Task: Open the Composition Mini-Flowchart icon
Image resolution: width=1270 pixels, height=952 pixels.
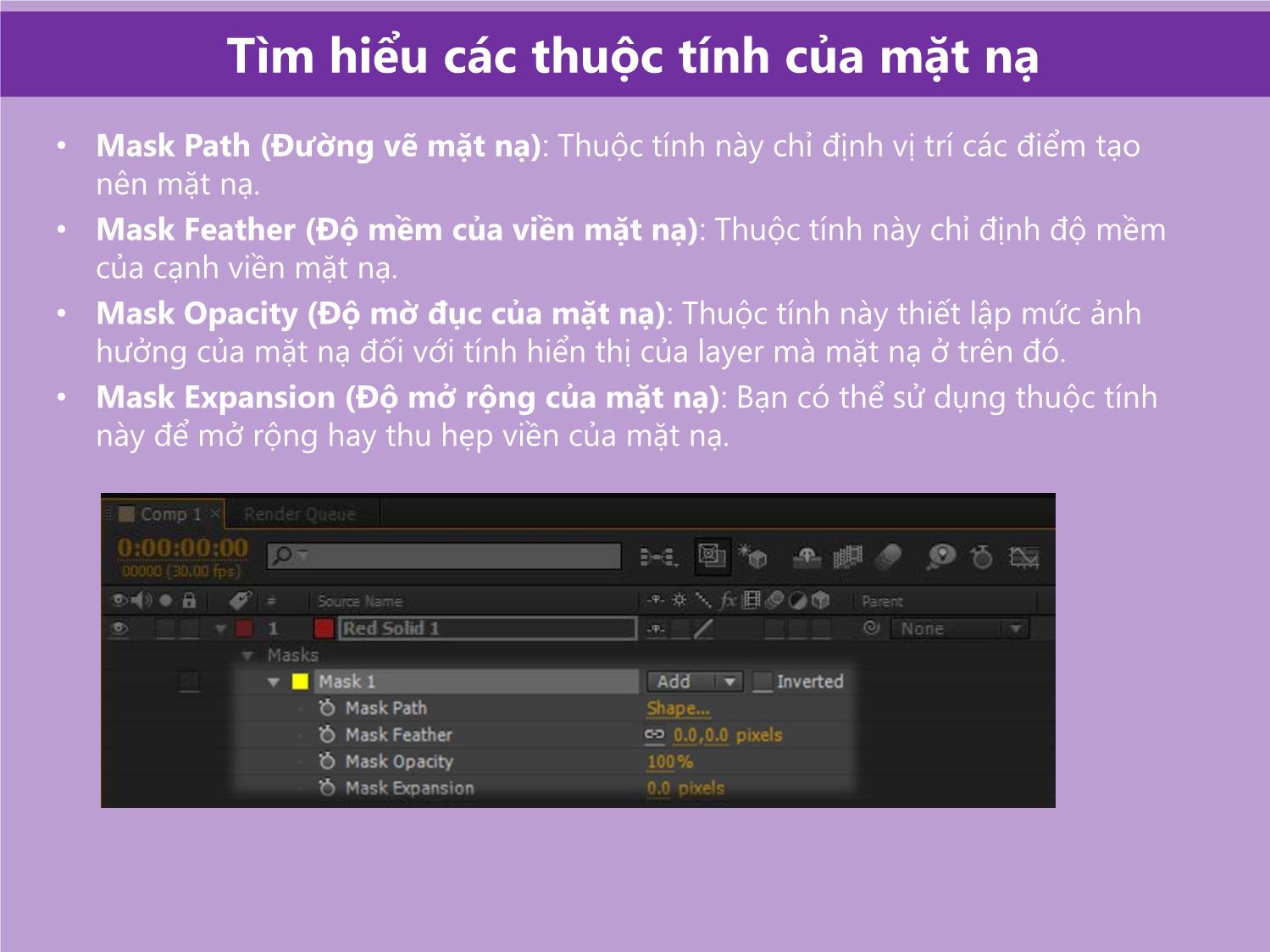Action: pyautogui.click(x=657, y=557)
